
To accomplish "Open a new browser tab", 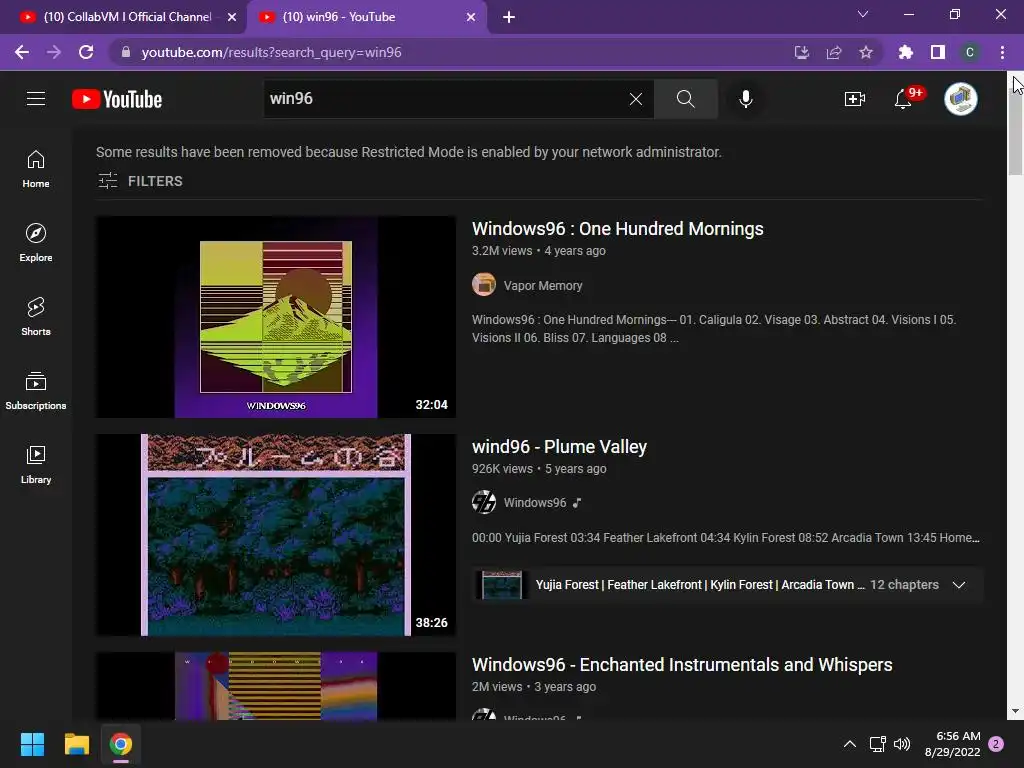I will tap(509, 17).
